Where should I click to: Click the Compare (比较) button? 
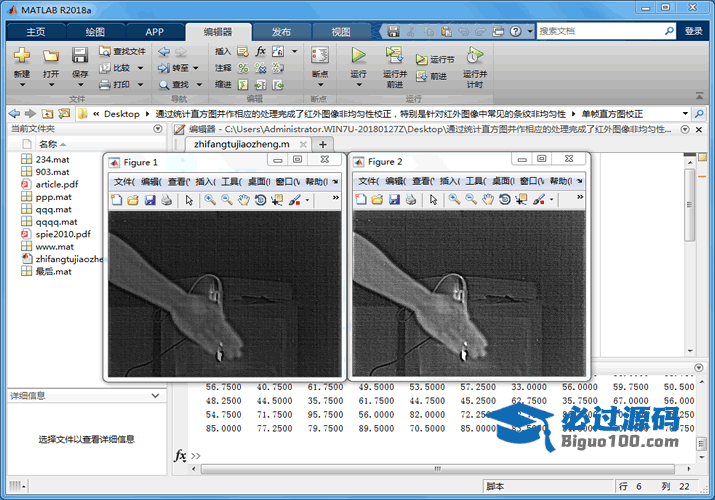[x=121, y=68]
